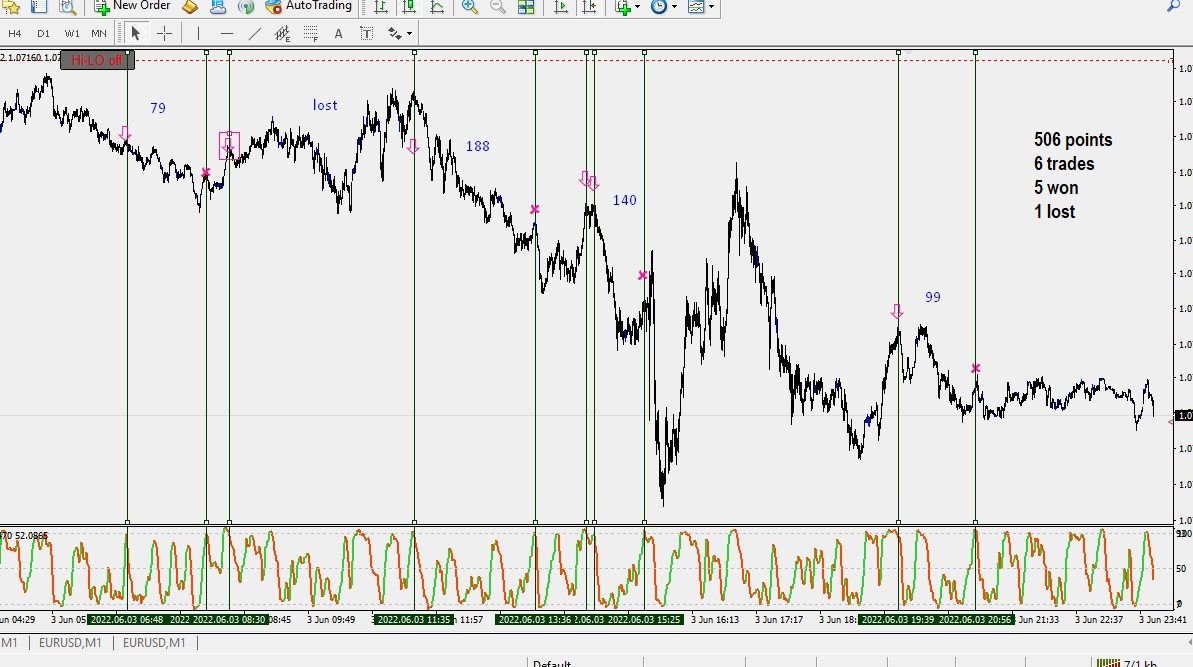Select the '6 trades' text label
The height and width of the screenshot is (667, 1193).
tap(1064, 164)
